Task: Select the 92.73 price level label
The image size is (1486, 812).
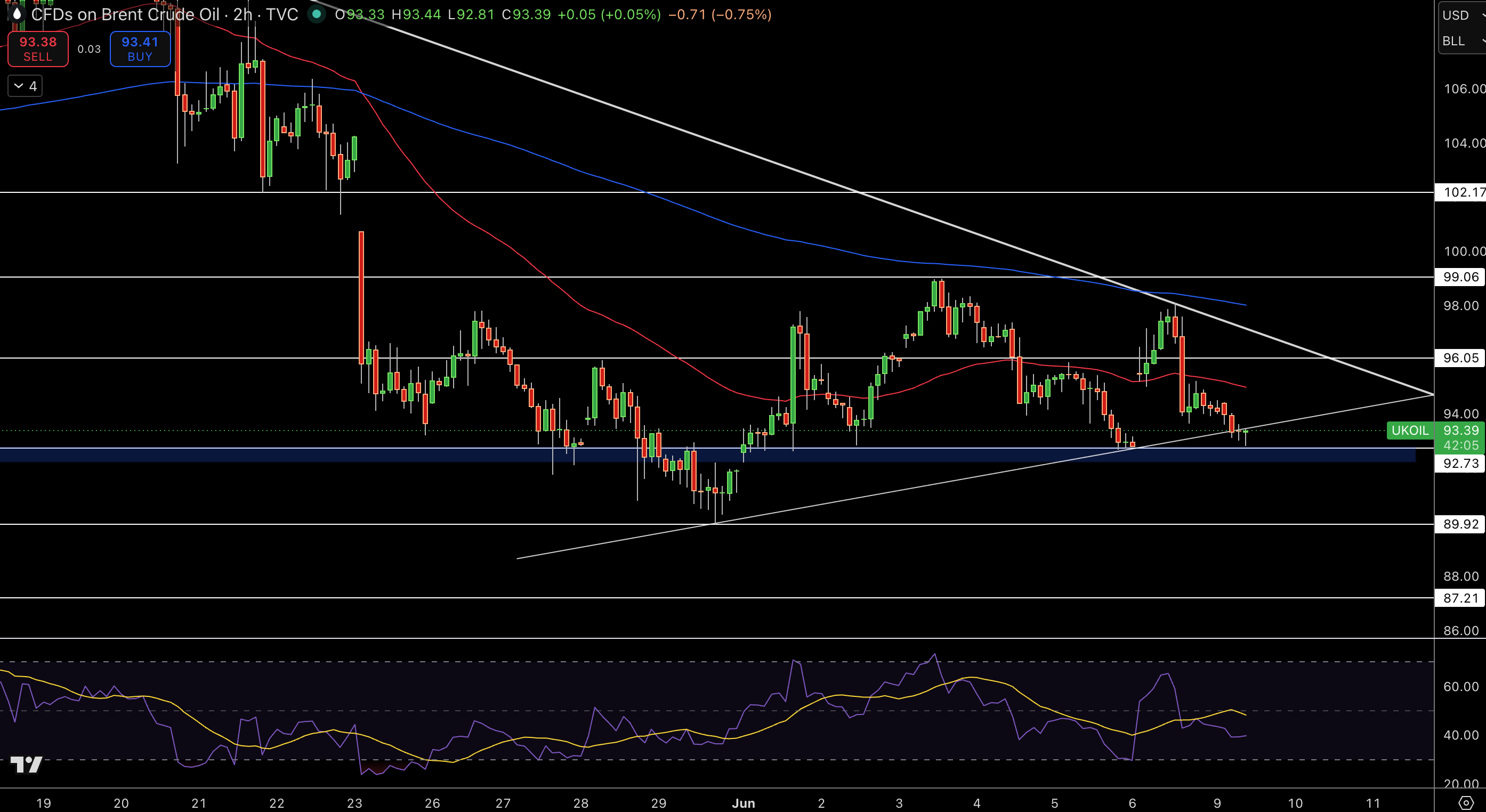Action: click(x=1460, y=463)
